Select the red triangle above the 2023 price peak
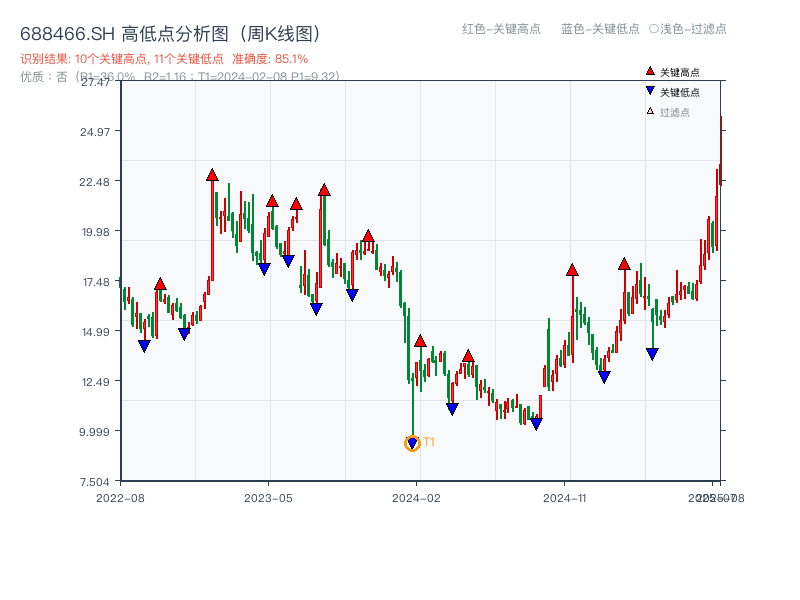Viewport: 800px width, 600px height. pyautogui.click(x=213, y=173)
